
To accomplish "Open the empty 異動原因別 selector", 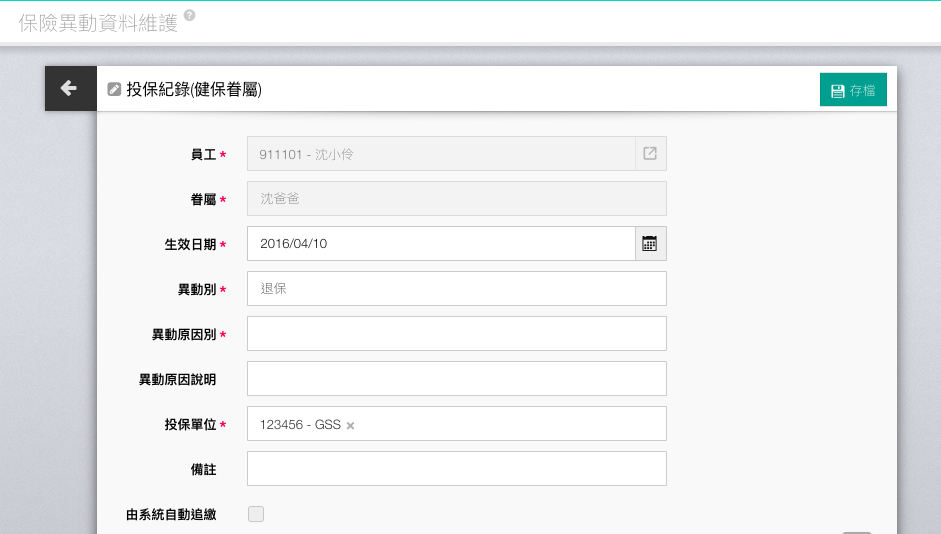I will coord(456,334).
